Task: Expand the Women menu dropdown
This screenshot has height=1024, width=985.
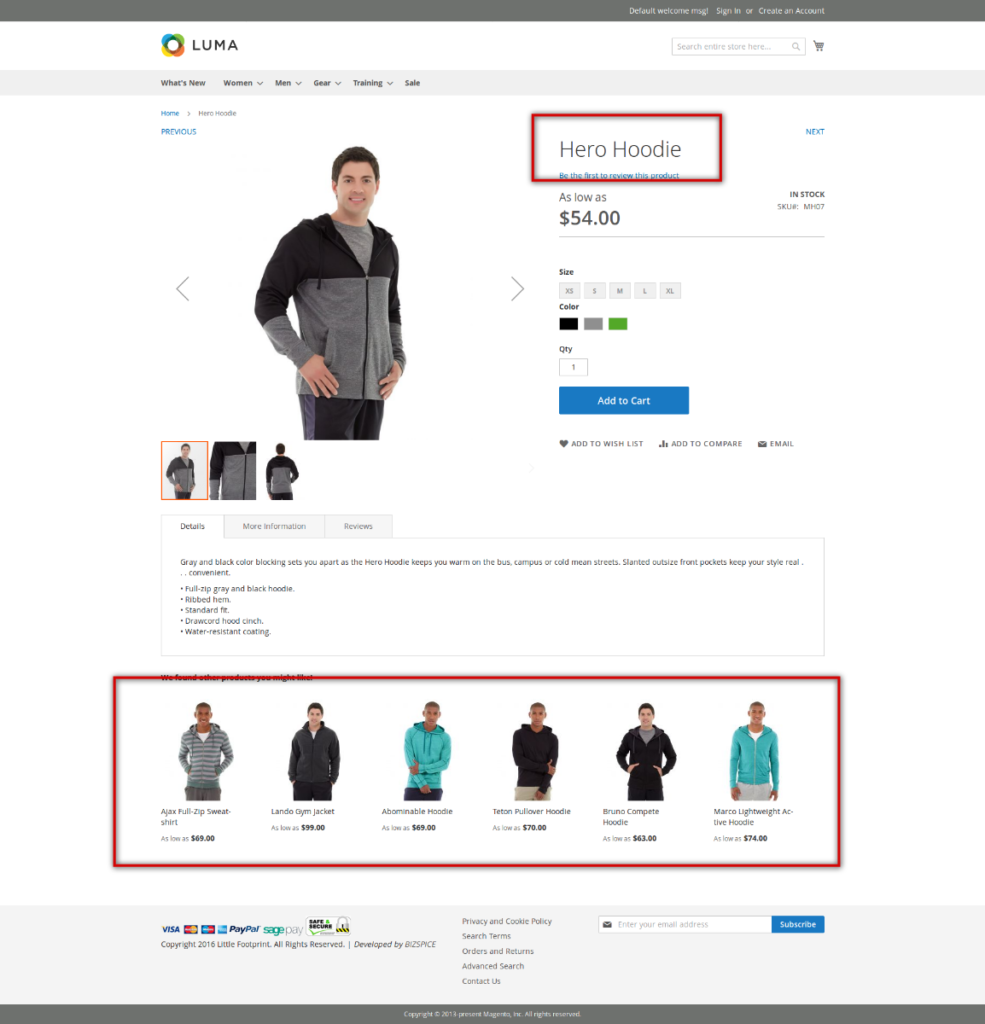Action: (x=243, y=83)
